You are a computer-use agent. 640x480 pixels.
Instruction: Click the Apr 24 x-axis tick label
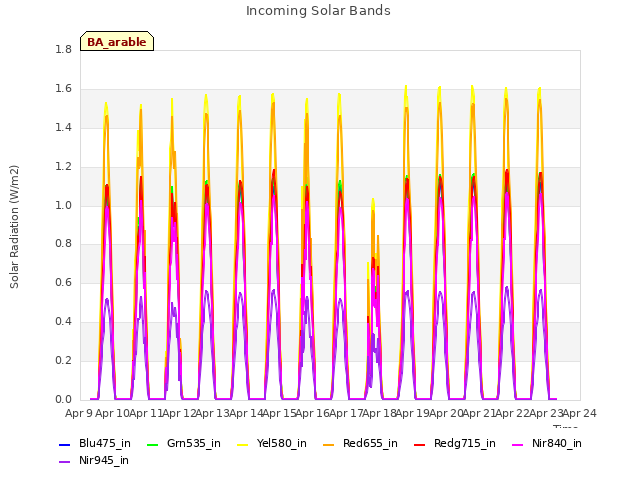(580, 413)
